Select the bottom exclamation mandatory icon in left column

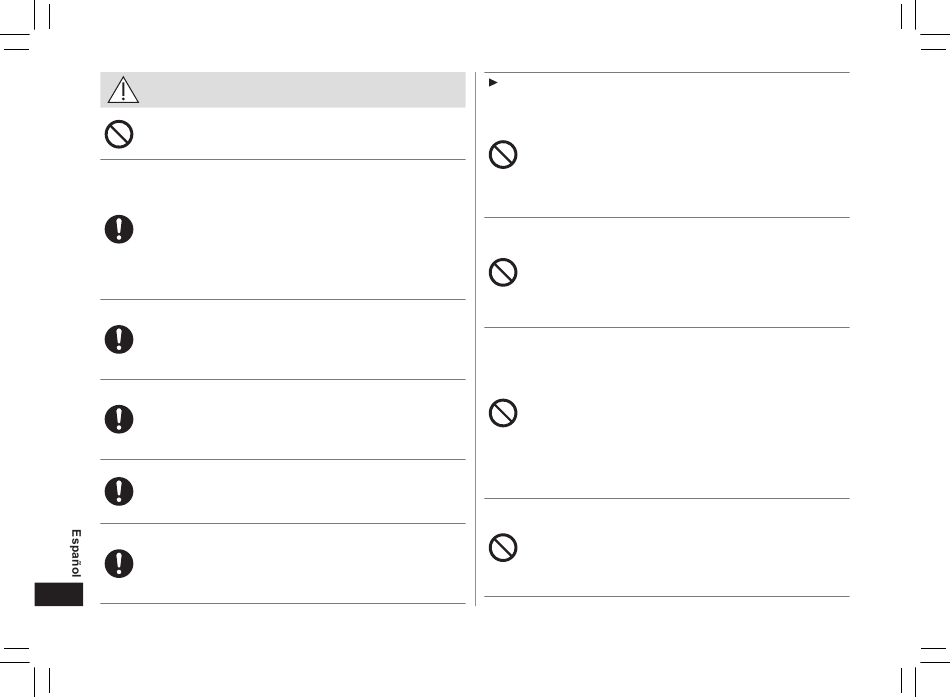pyautogui.click(x=119, y=564)
